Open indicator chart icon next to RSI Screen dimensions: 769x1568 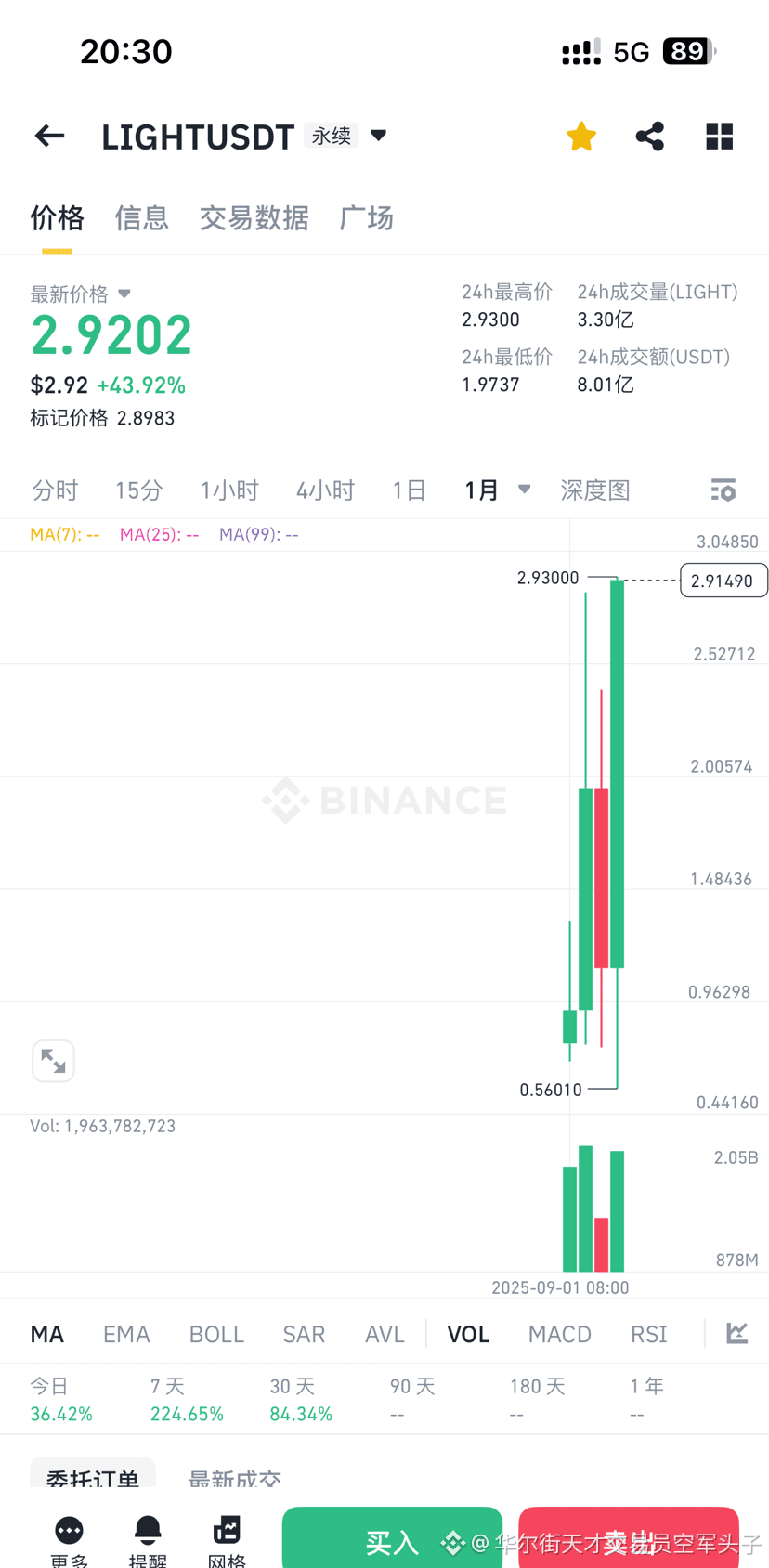737,1333
